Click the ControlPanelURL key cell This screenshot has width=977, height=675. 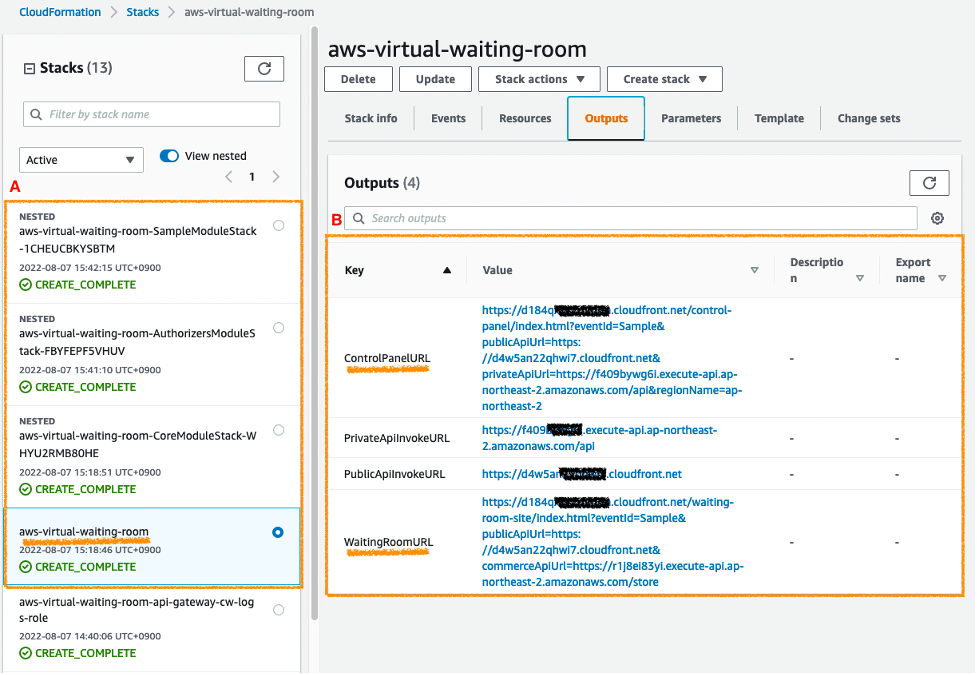click(x=387, y=358)
